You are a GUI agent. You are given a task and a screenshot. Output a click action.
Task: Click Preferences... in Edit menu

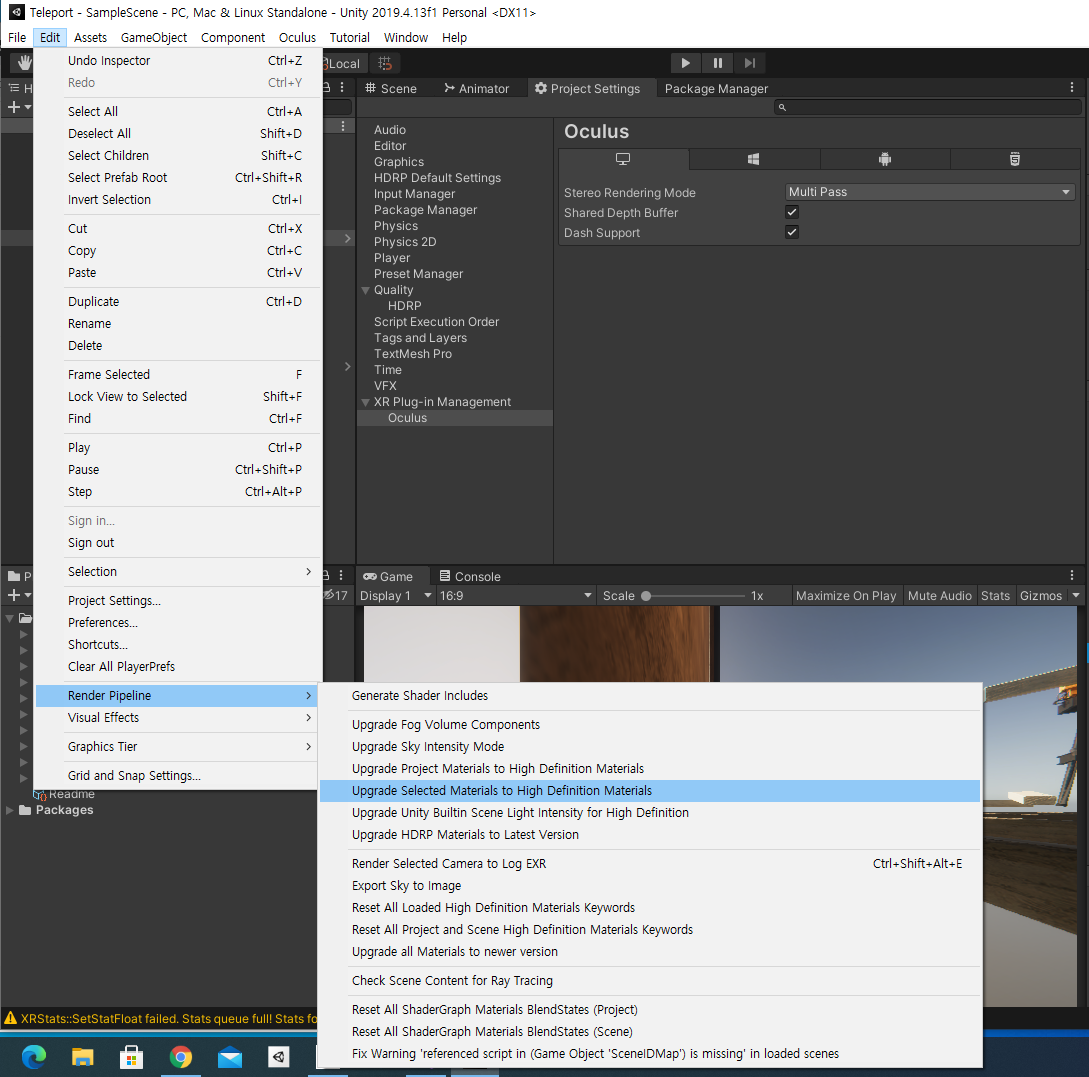pos(178,623)
